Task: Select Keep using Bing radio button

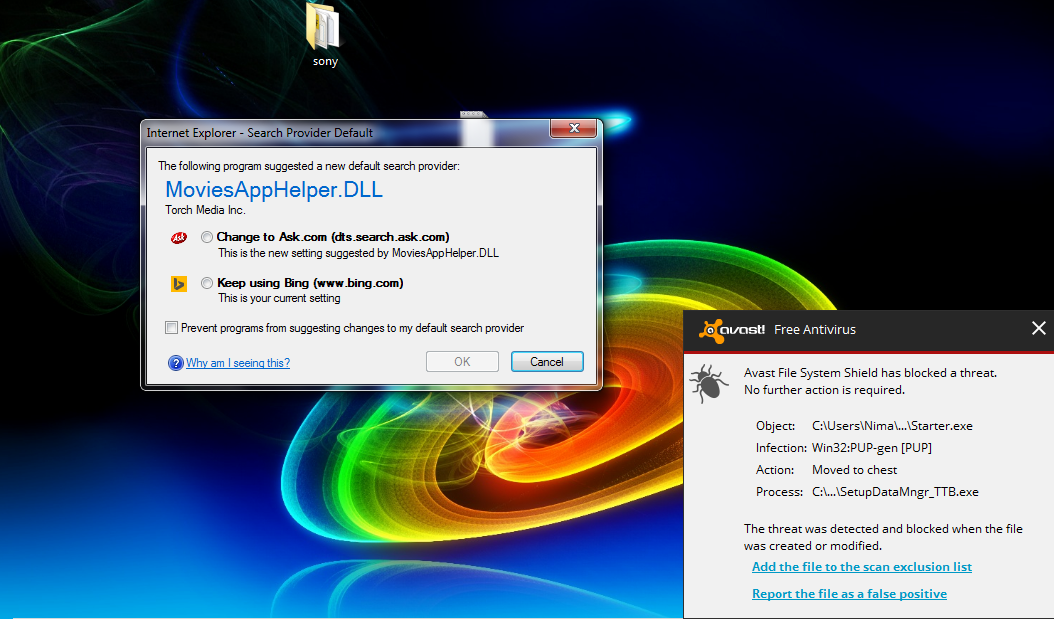Action: pyautogui.click(x=207, y=284)
